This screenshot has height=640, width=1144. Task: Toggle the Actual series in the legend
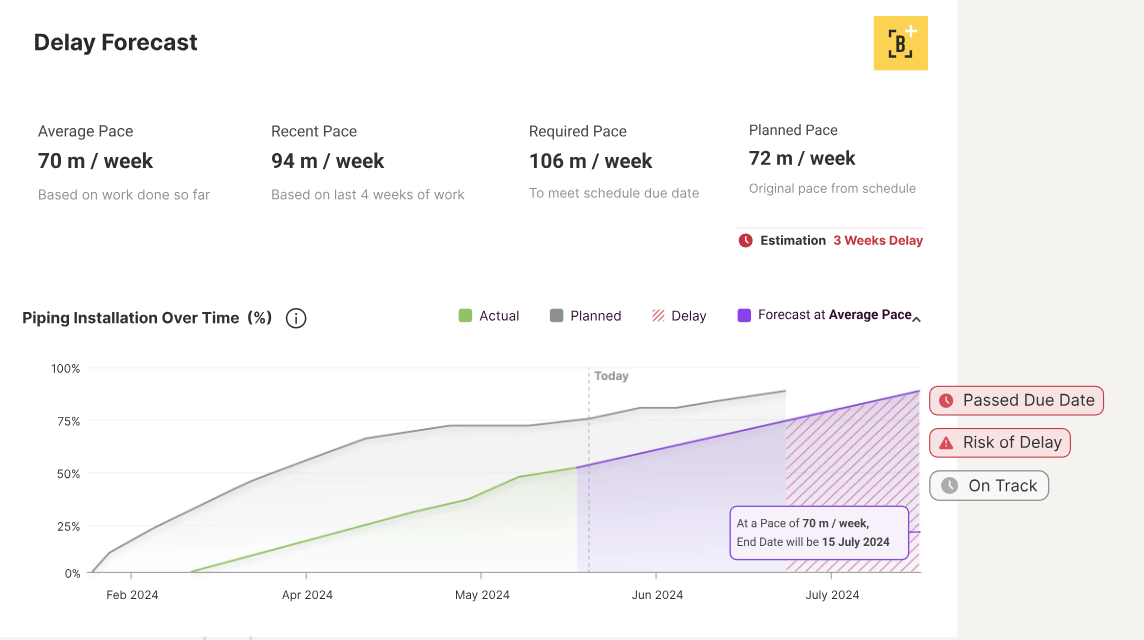[489, 315]
